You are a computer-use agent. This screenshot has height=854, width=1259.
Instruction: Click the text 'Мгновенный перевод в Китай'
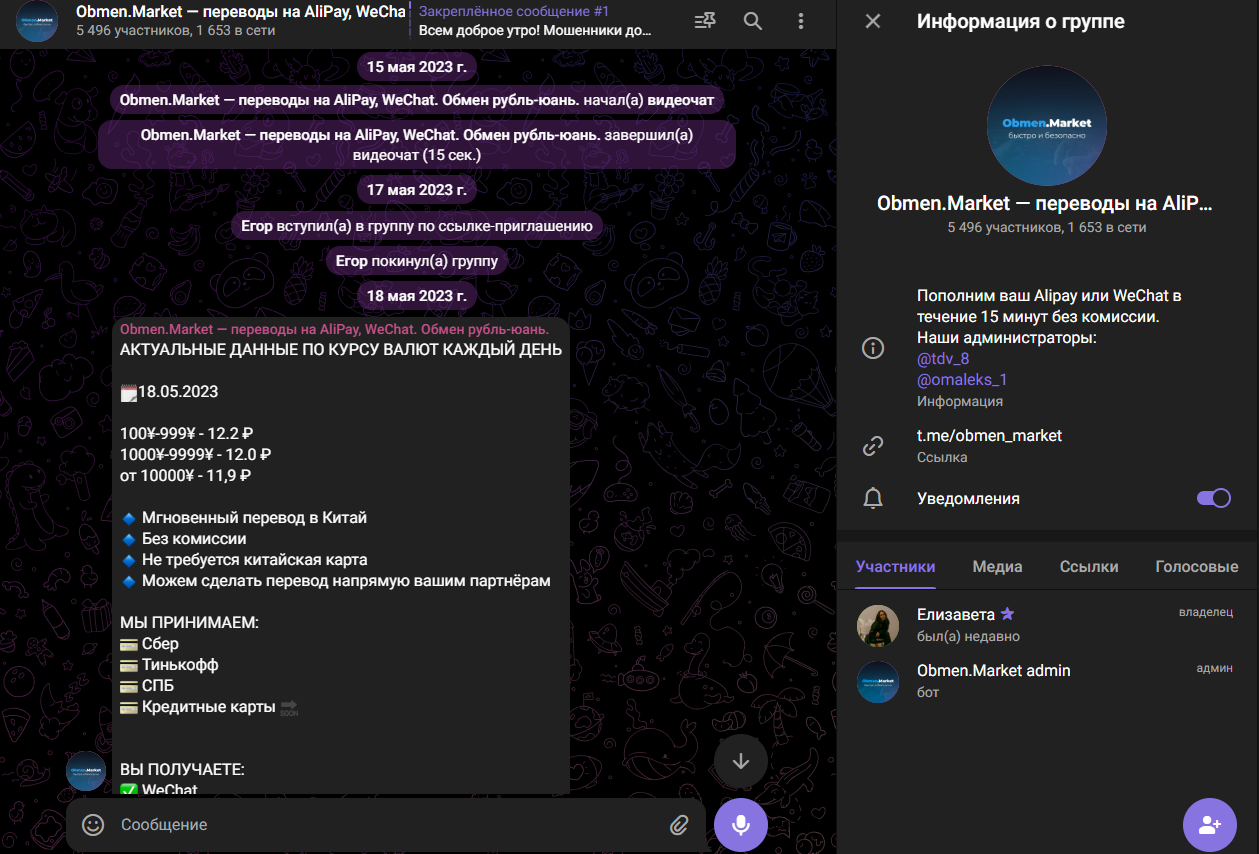tap(254, 518)
